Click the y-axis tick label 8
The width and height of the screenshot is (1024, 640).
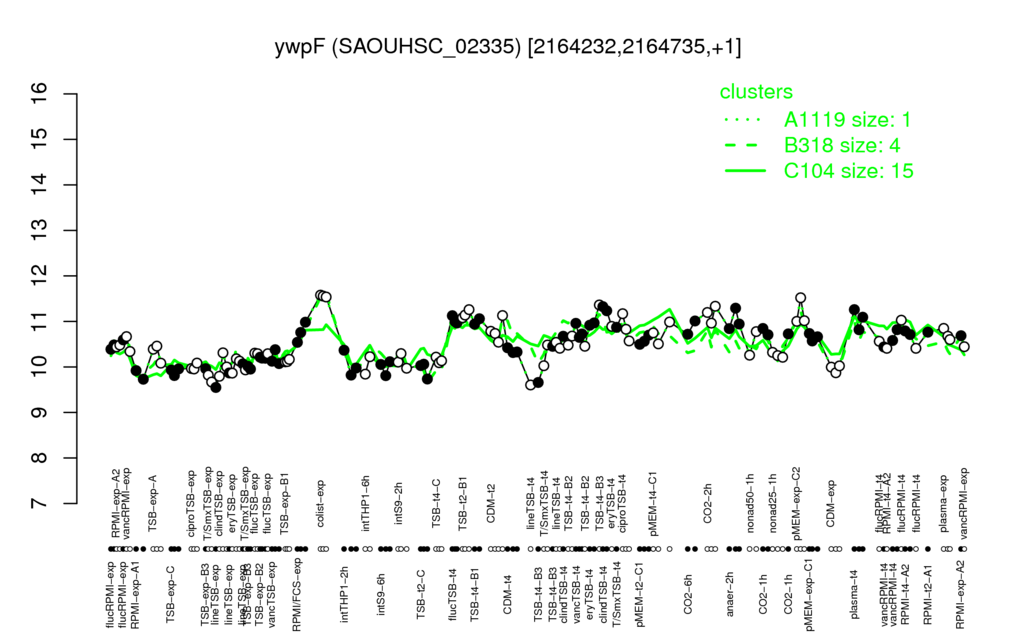(x=40, y=458)
